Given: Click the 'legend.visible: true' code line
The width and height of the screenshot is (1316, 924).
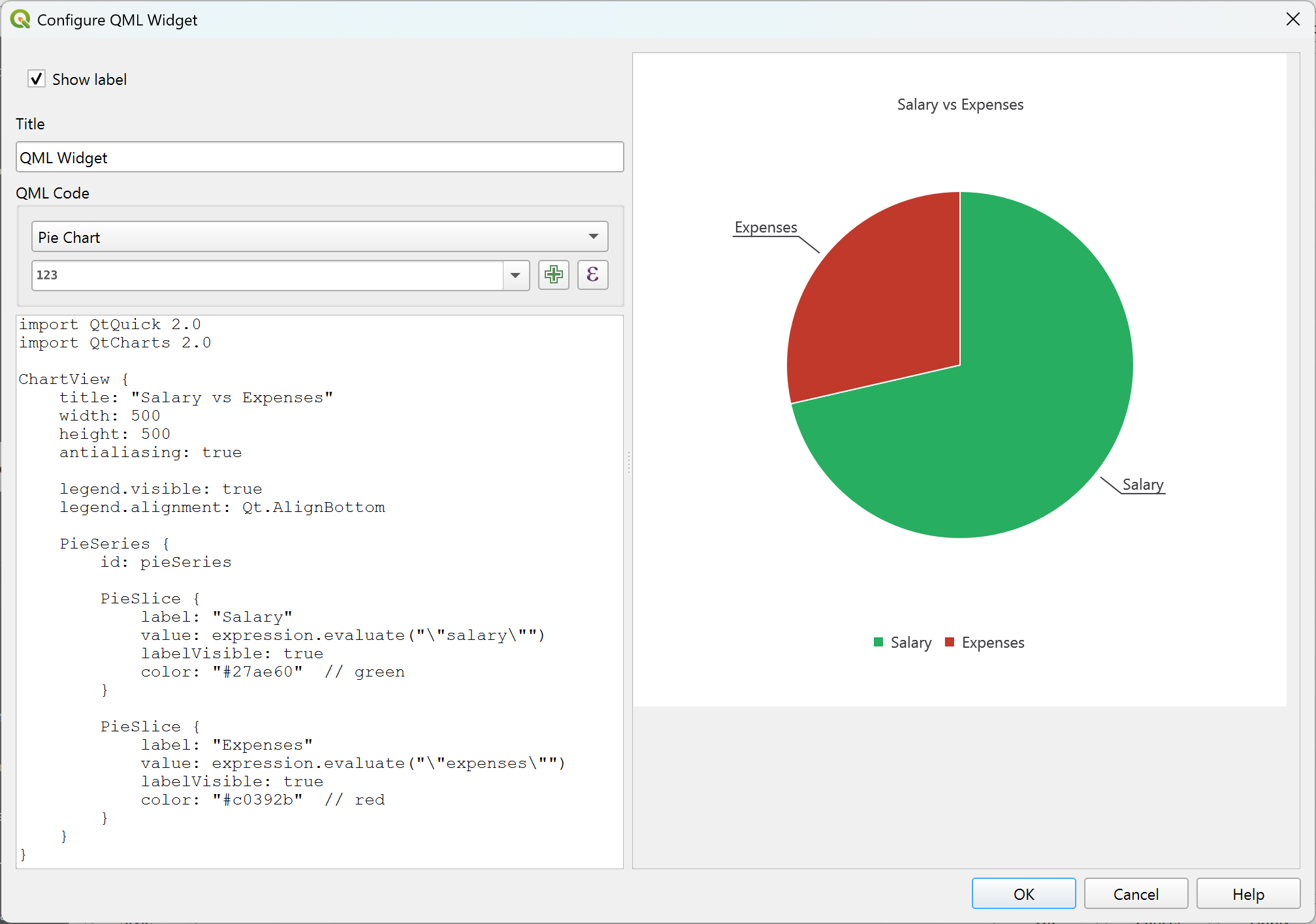Looking at the screenshot, I should 161,489.
